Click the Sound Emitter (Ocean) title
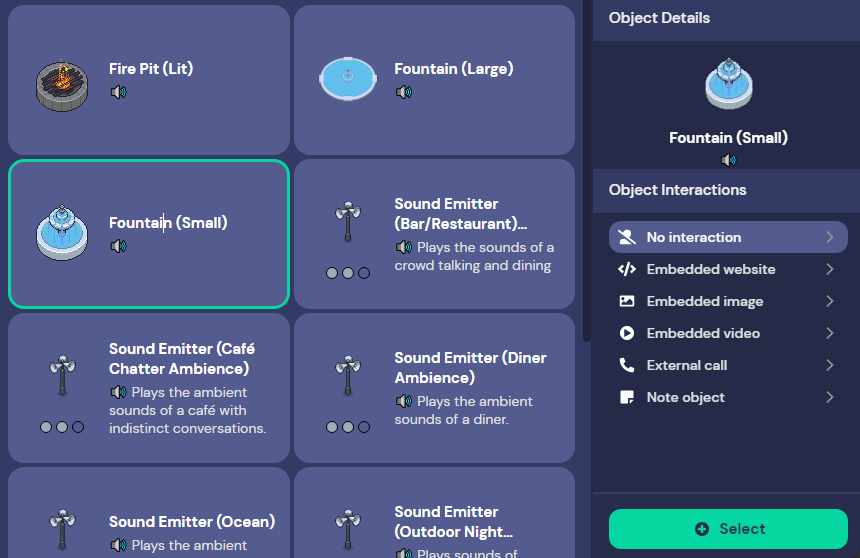This screenshot has height=558, width=860. 192,521
